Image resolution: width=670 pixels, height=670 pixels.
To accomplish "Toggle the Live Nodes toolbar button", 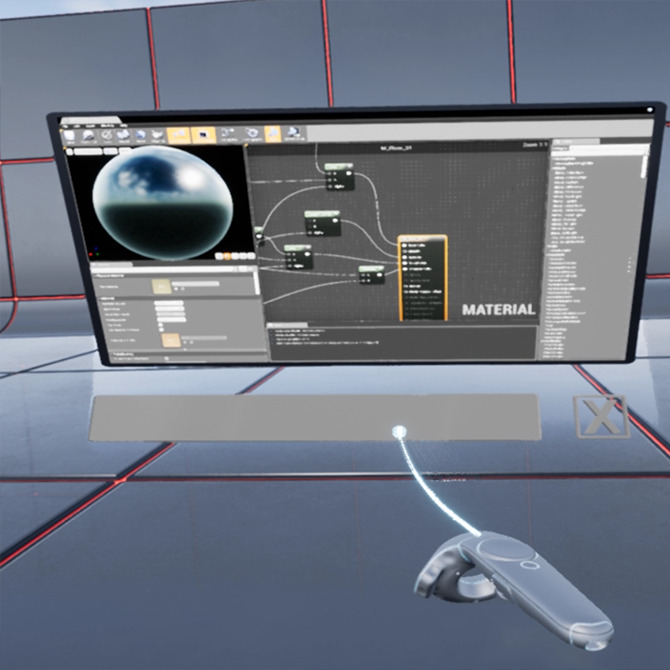I will point(229,135).
